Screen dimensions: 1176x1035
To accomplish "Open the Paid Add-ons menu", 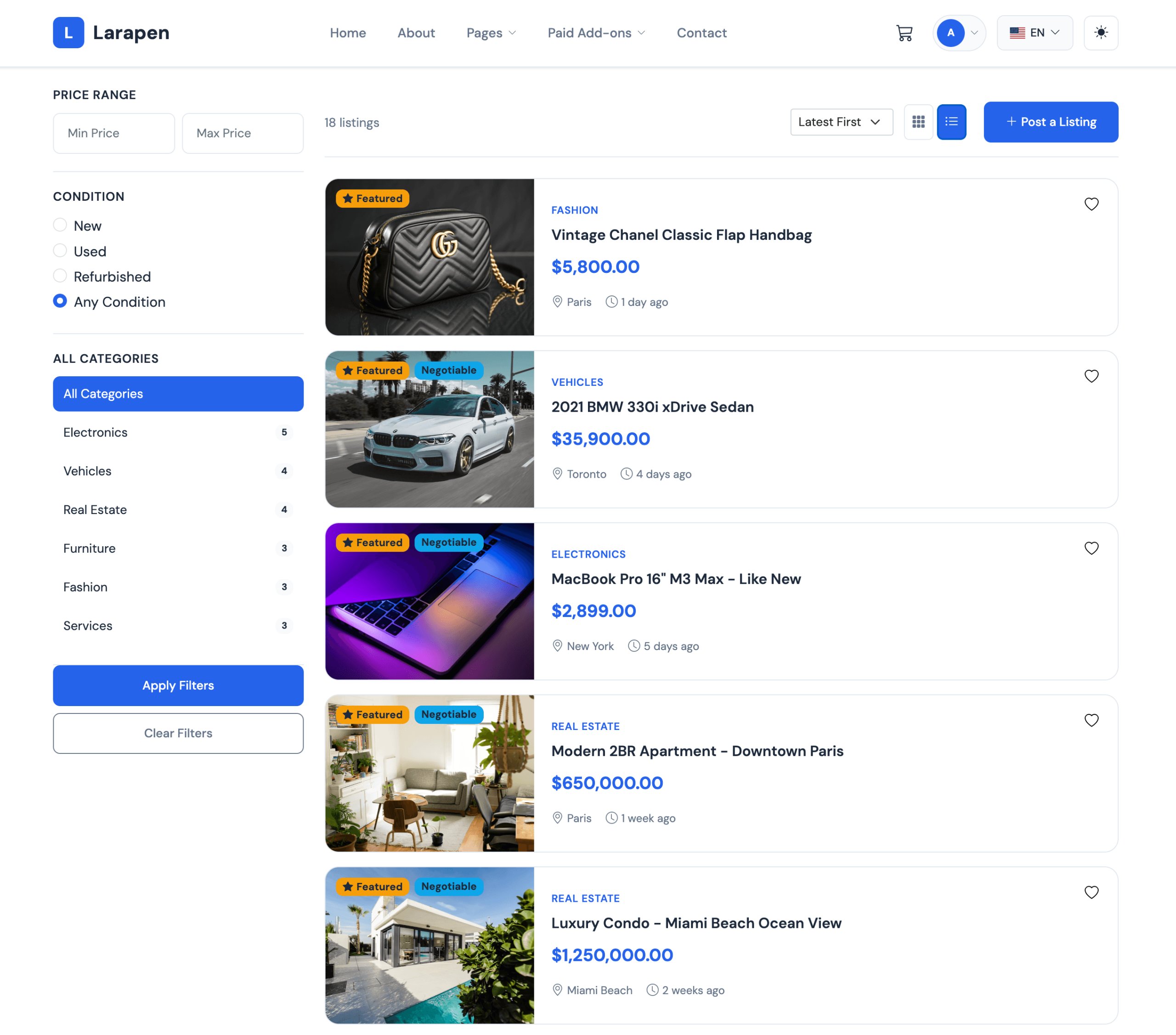I will pyautogui.click(x=595, y=33).
